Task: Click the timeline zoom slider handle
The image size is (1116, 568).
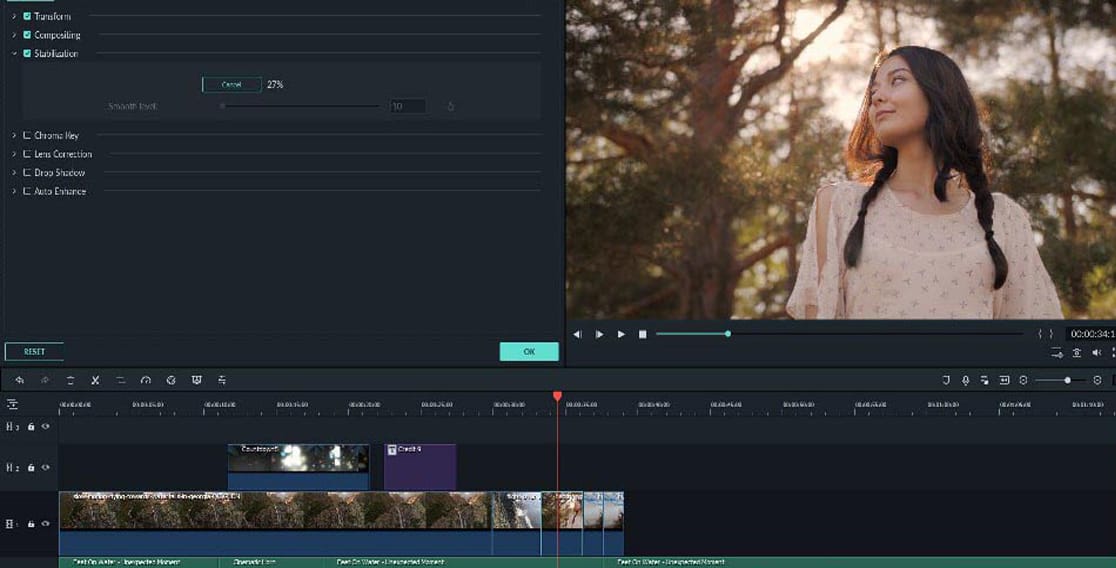Action: click(x=1068, y=380)
